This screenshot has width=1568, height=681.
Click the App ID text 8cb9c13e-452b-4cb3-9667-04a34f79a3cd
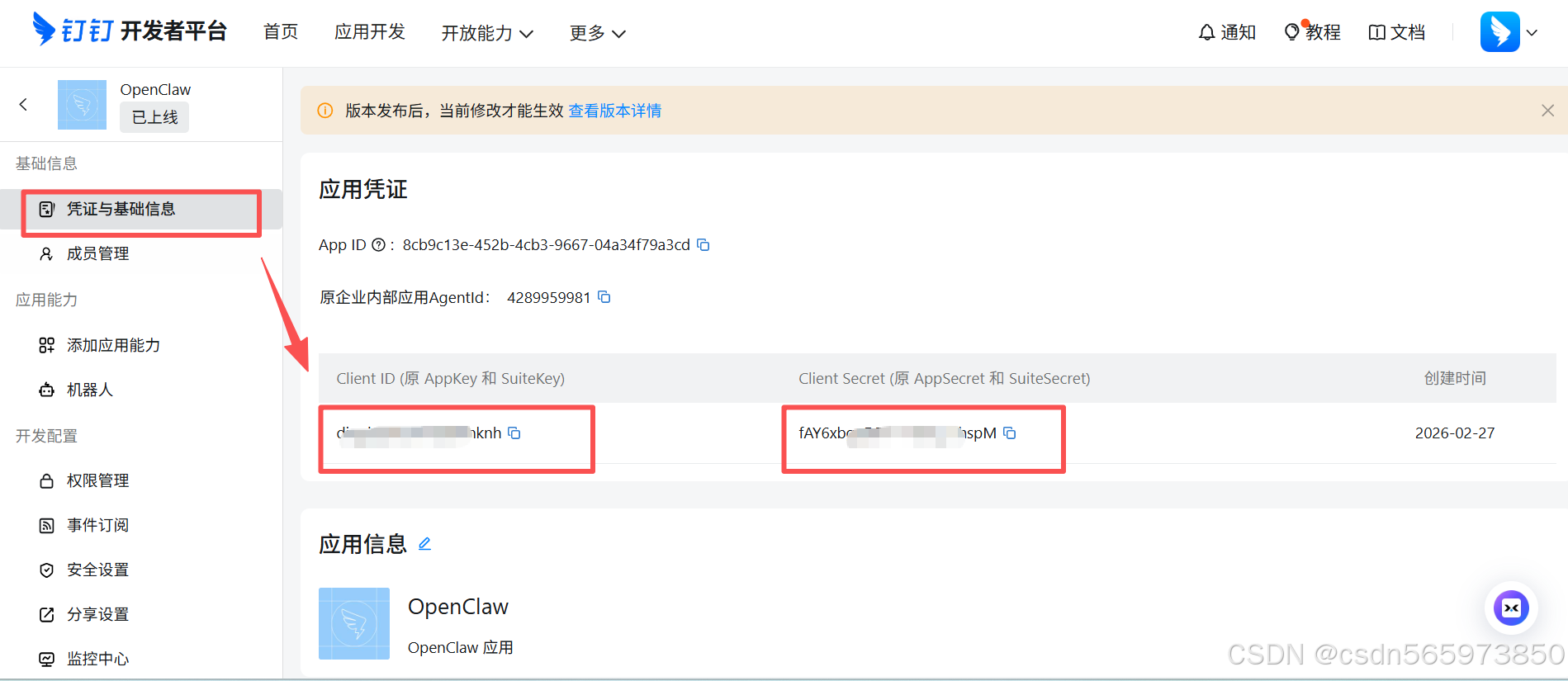point(546,245)
